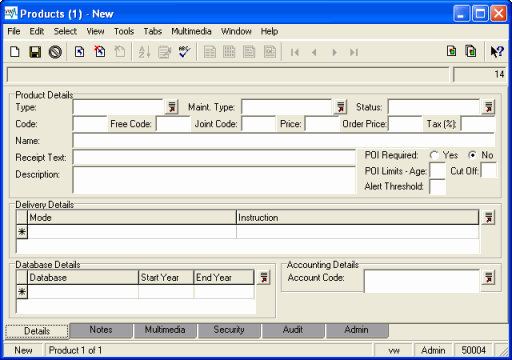Click the Mode column header
This screenshot has height=360, width=512.
click(x=132, y=218)
